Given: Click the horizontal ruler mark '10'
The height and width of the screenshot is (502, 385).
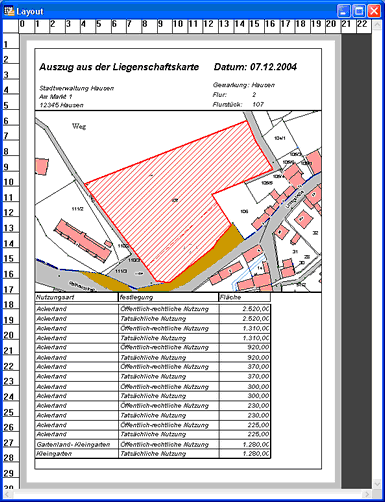Looking at the screenshot, I should [178, 24].
